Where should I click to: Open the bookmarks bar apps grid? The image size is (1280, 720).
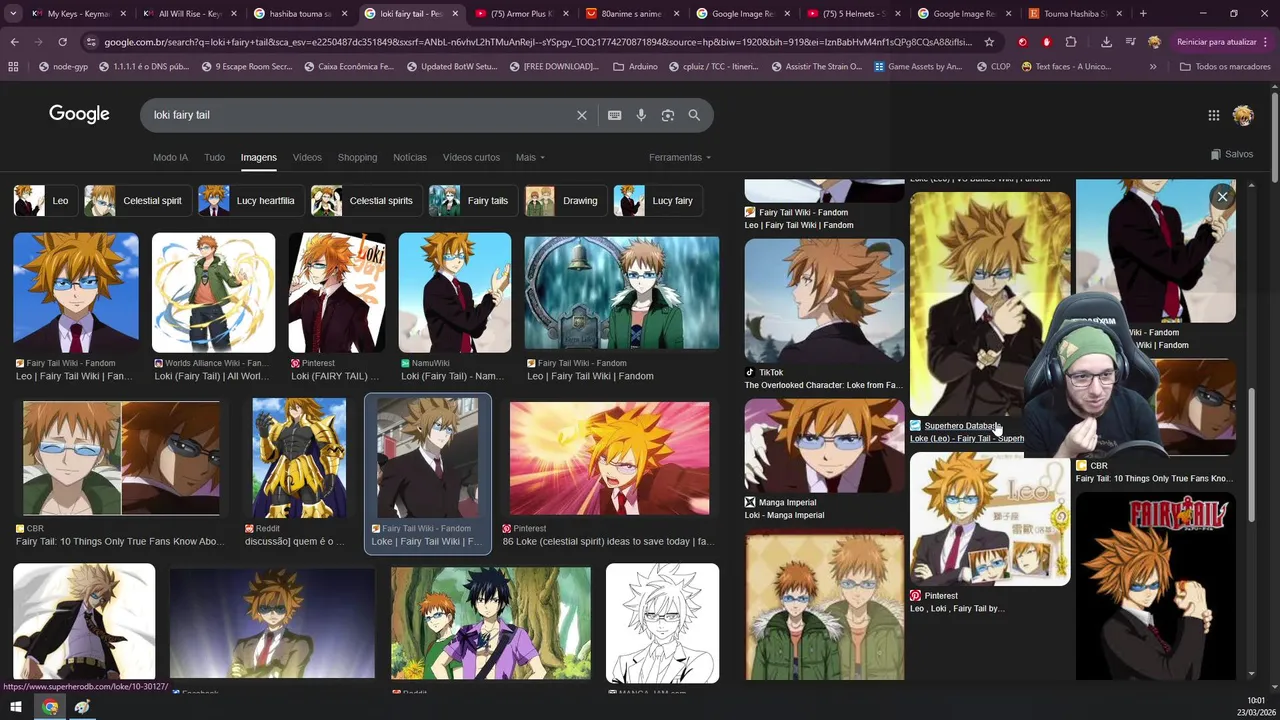(x=13, y=66)
